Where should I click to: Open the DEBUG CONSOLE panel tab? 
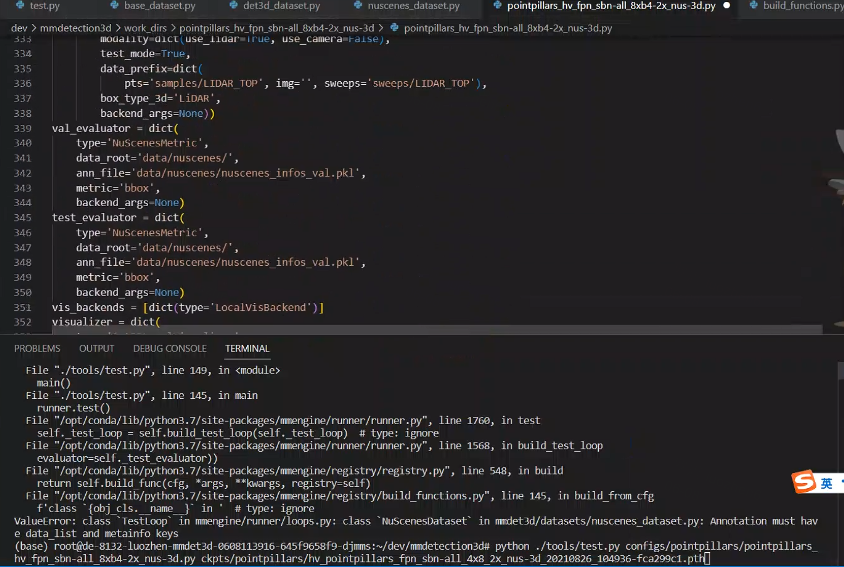pyautogui.click(x=170, y=349)
